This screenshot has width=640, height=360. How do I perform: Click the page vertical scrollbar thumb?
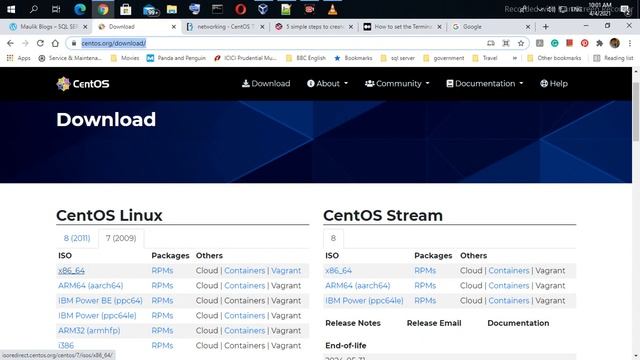tap(636, 111)
